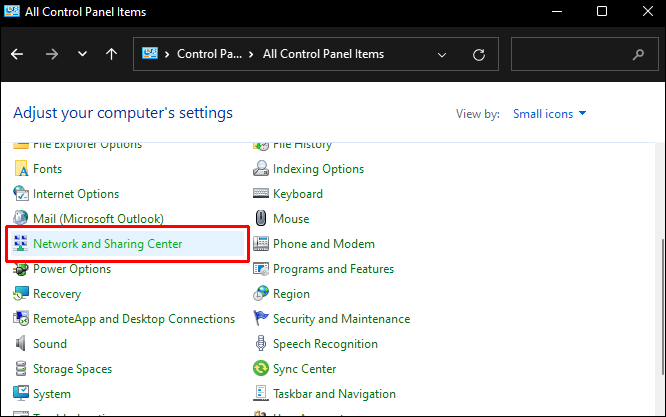666x417 pixels.
Task: Expand the View by Small icons dropdown
Action: click(x=549, y=114)
